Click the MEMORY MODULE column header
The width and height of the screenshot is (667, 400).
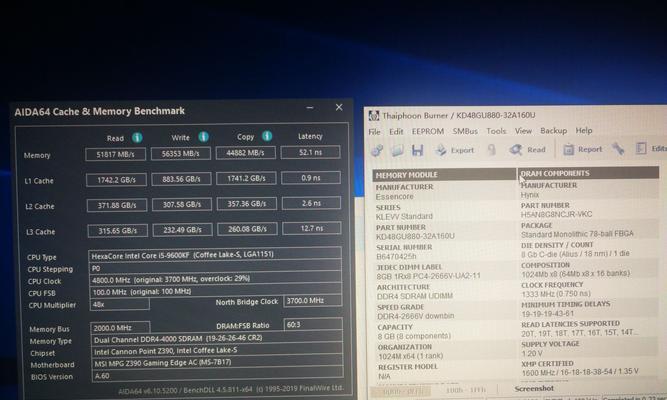click(444, 174)
